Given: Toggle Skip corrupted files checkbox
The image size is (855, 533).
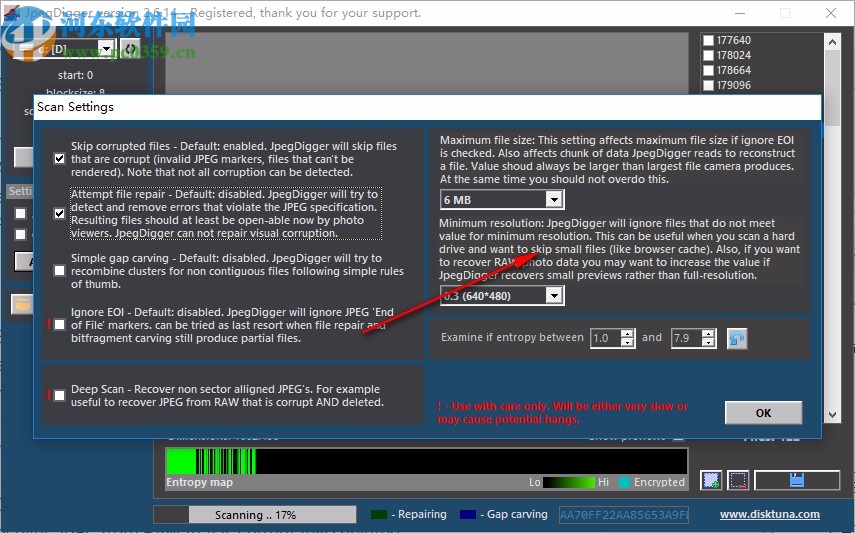Looking at the screenshot, I should coord(59,159).
